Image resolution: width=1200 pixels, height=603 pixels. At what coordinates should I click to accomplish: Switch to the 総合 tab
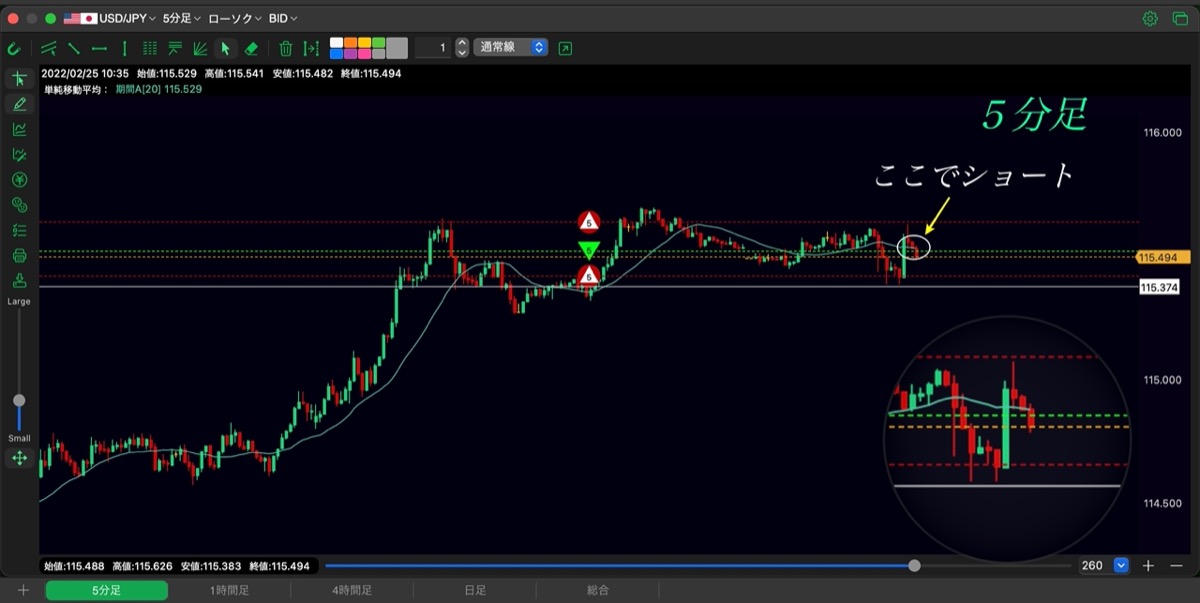coord(598,591)
